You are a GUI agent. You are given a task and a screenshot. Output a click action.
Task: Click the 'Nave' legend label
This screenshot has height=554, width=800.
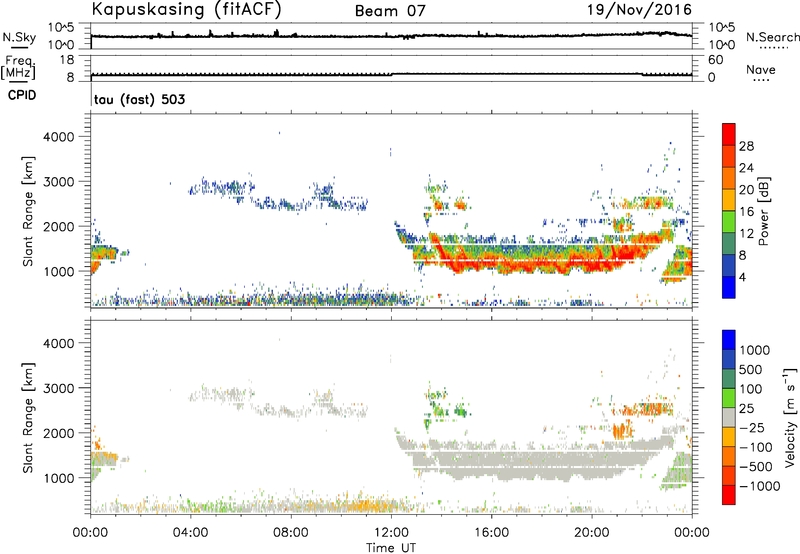[761, 69]
